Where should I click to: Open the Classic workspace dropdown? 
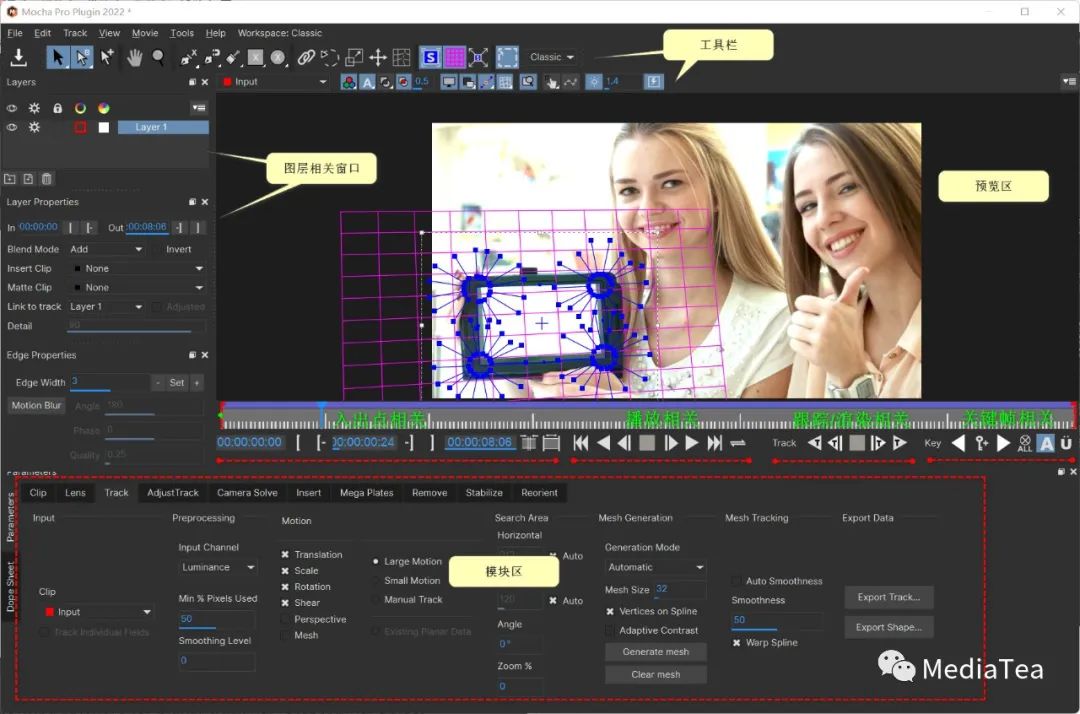tap(552, 57)
